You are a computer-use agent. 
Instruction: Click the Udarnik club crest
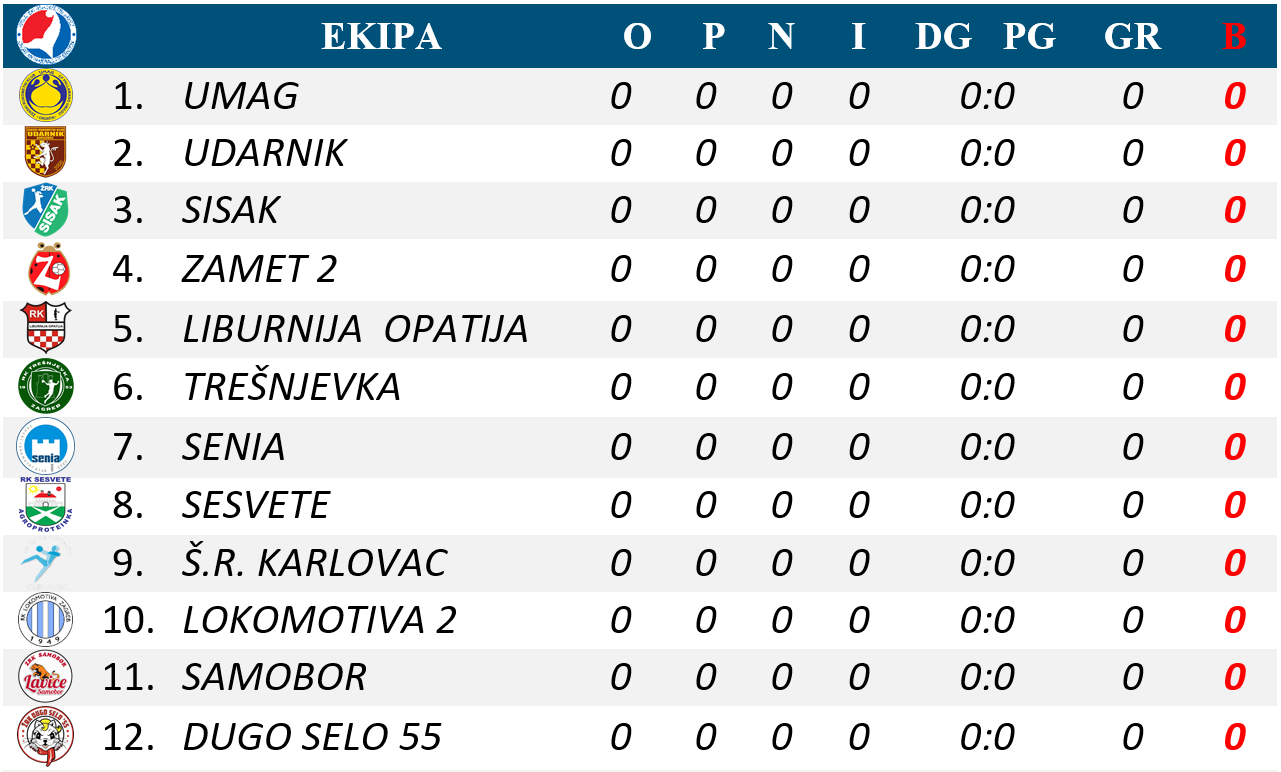46,153
